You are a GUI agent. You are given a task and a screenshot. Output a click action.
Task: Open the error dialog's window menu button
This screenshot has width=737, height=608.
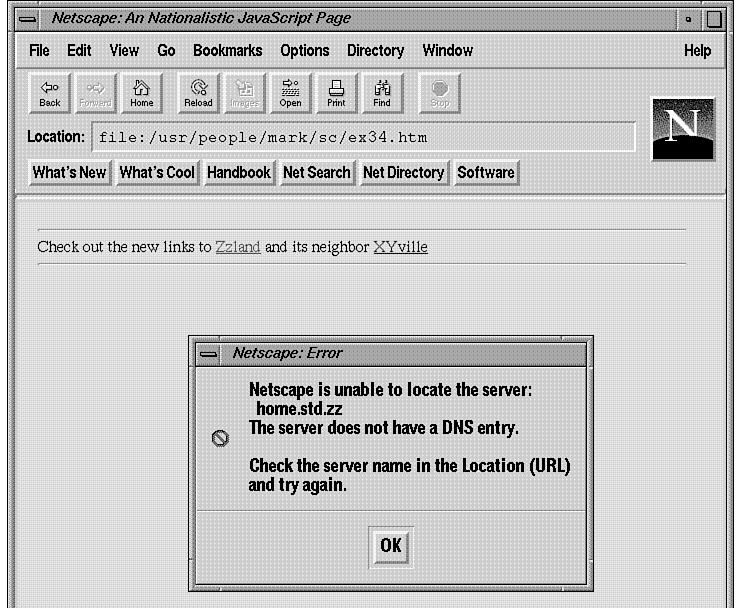[x=208, y=353]
